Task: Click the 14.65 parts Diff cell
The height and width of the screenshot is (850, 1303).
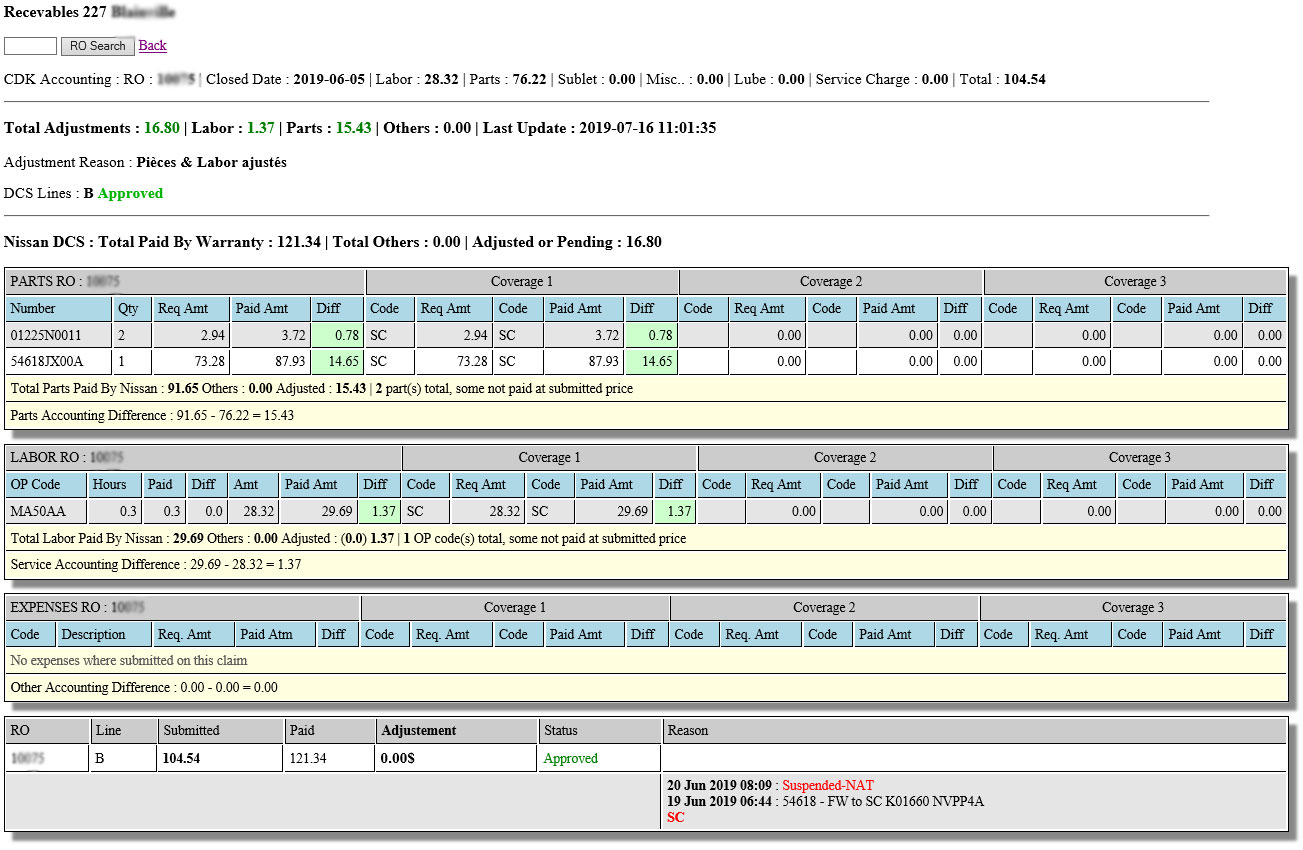Action: point(337,362)
